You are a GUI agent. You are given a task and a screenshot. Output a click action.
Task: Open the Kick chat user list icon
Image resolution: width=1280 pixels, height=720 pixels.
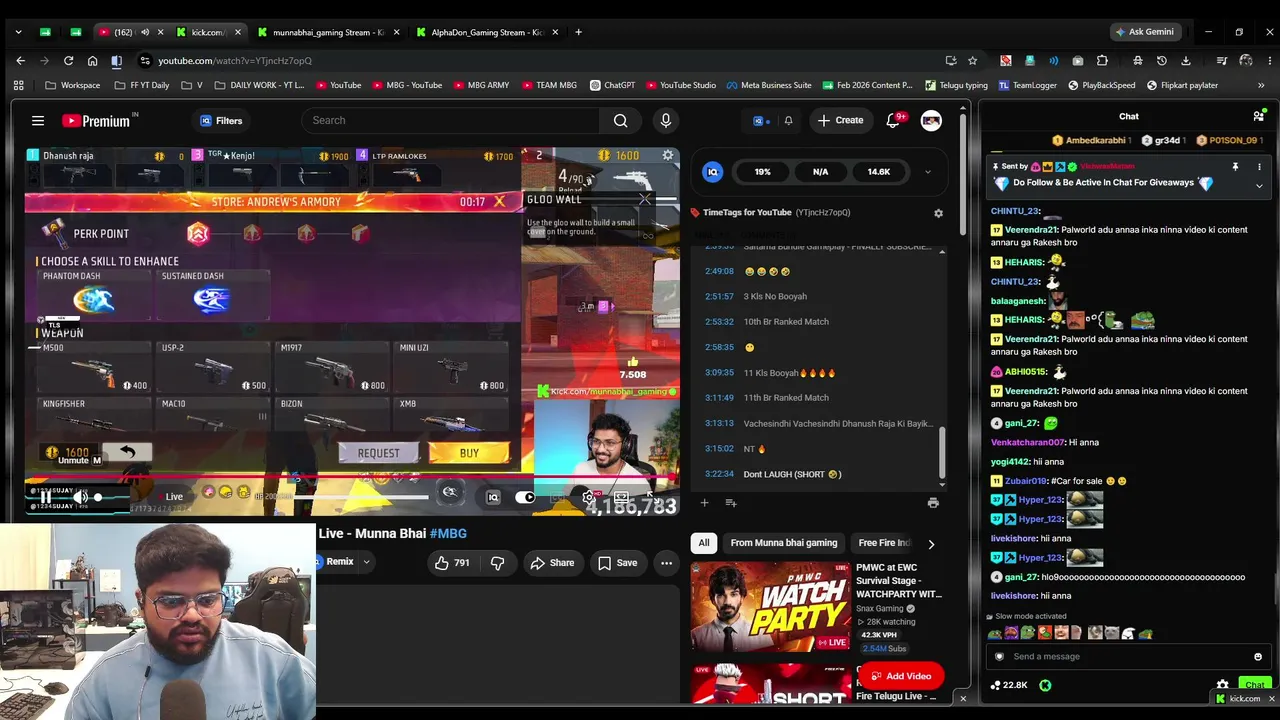(x=1258, y=116)
